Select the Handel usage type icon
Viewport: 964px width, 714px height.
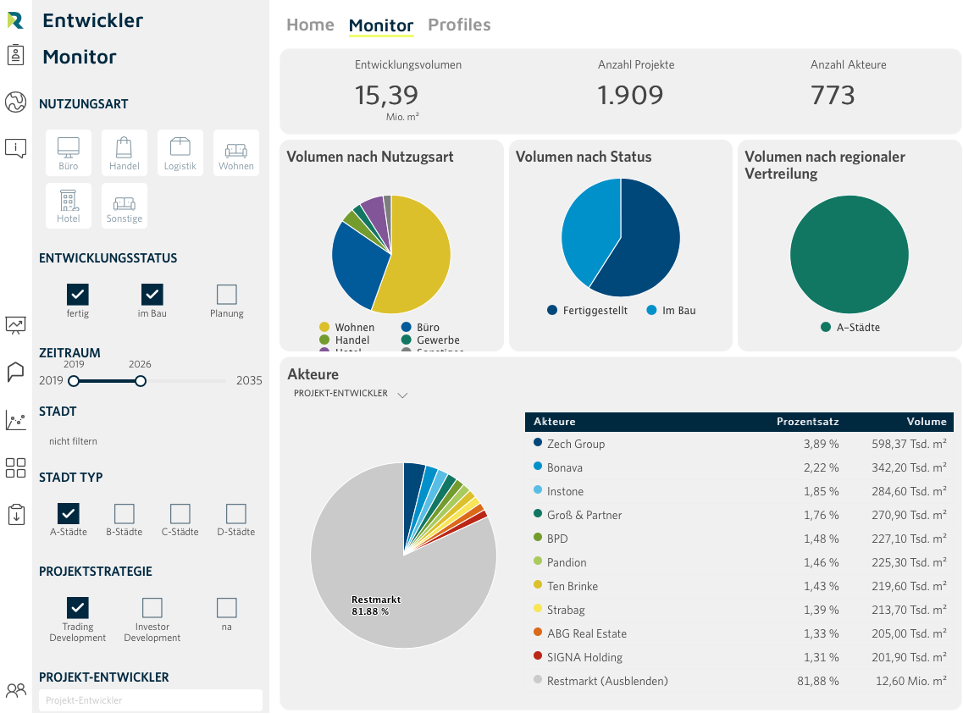pos(124,153)
